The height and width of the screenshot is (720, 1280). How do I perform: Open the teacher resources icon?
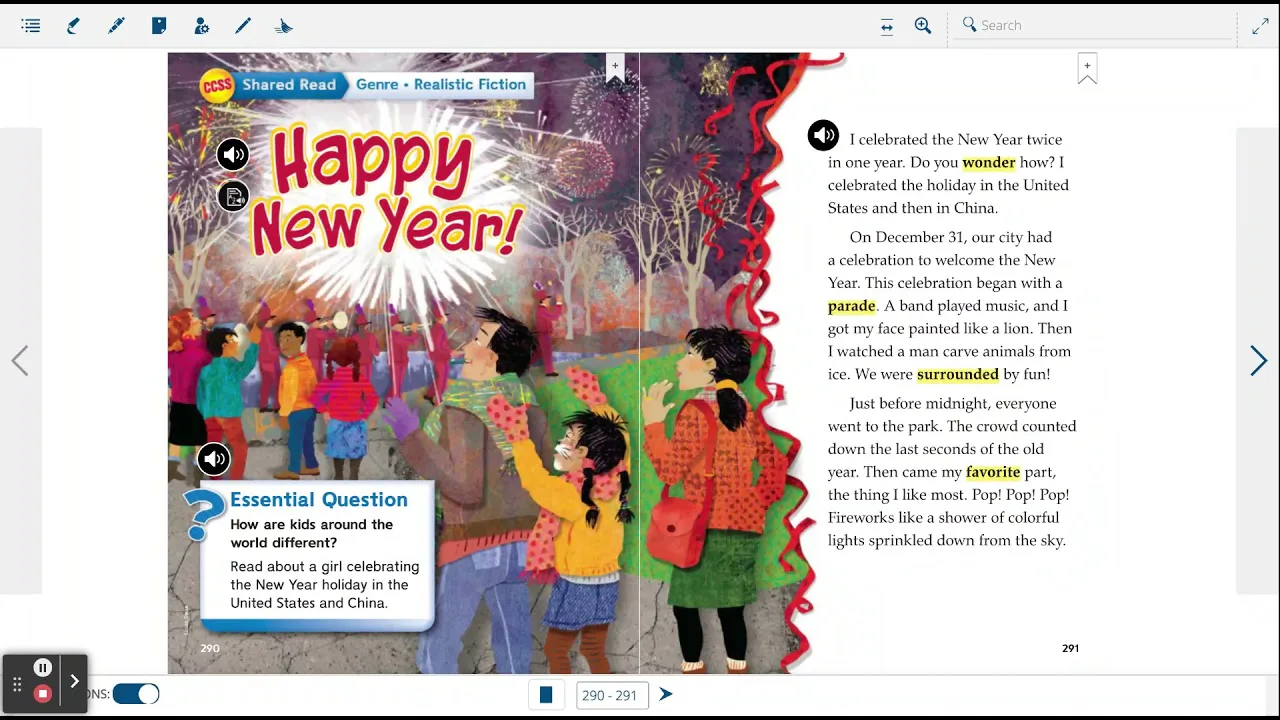(x=201, y=25)
